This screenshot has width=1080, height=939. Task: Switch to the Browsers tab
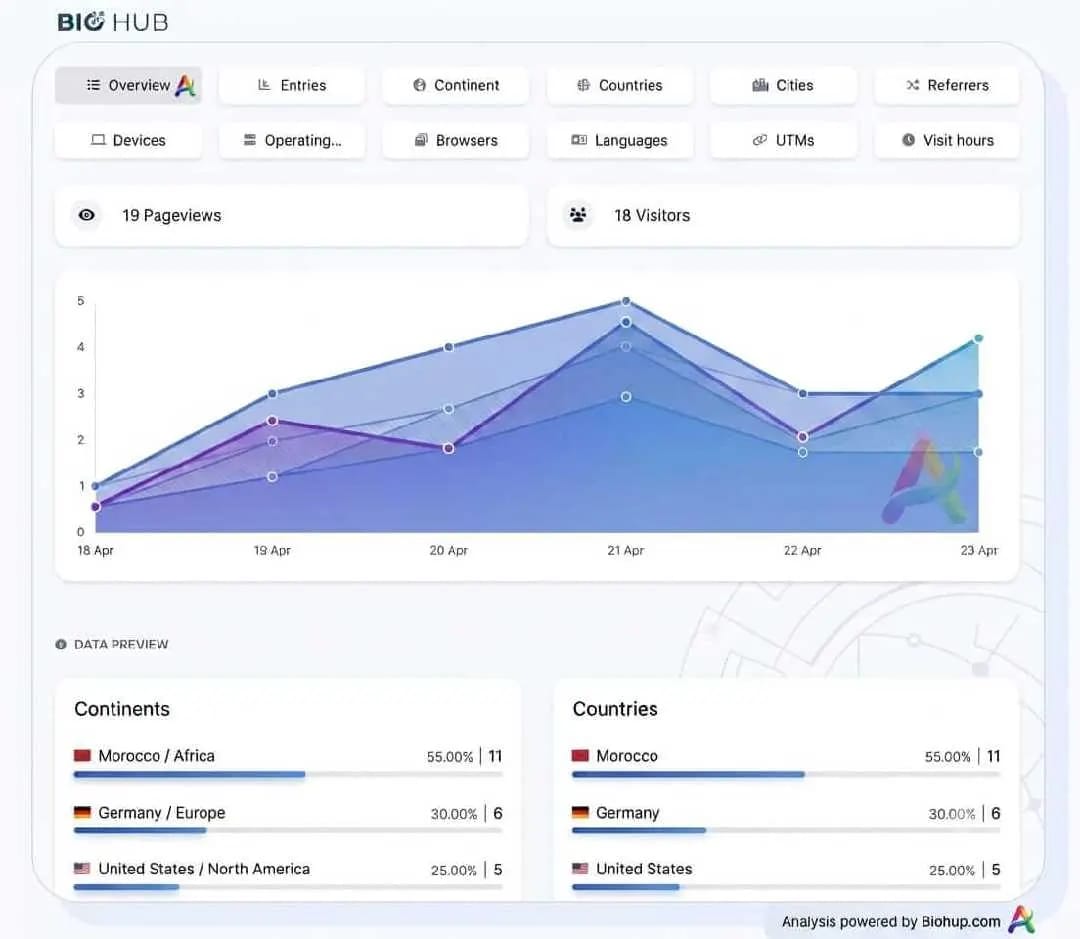(x=455, y=141)
